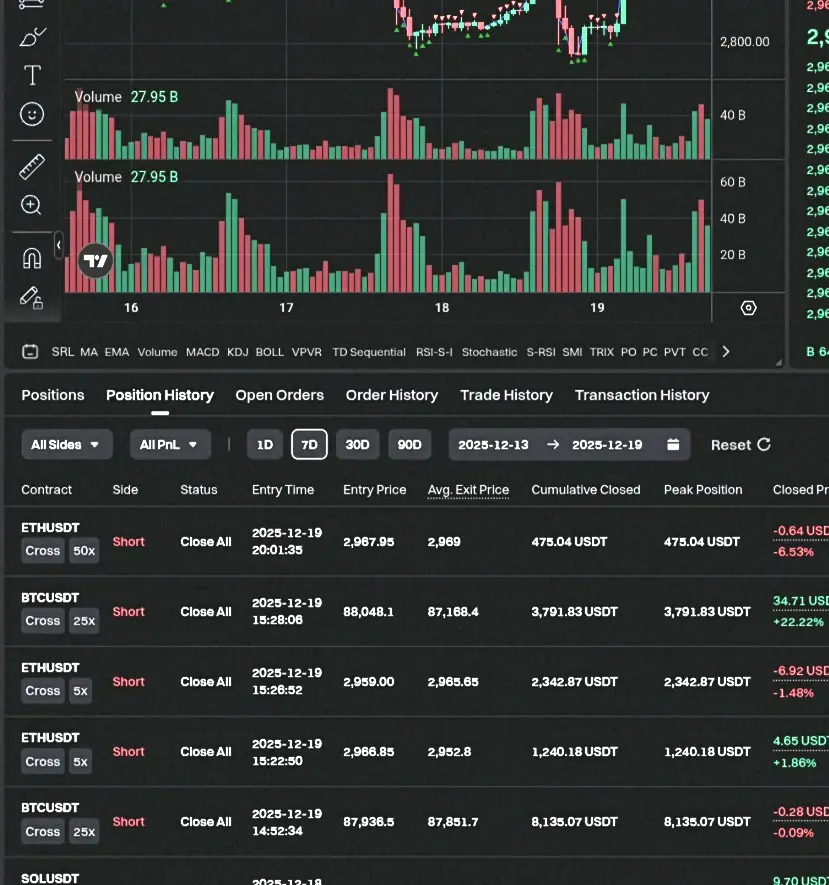This screenshot has width=829, height=885.
Task: Add the Stochastic indicator
Action: tap(489, 352)
